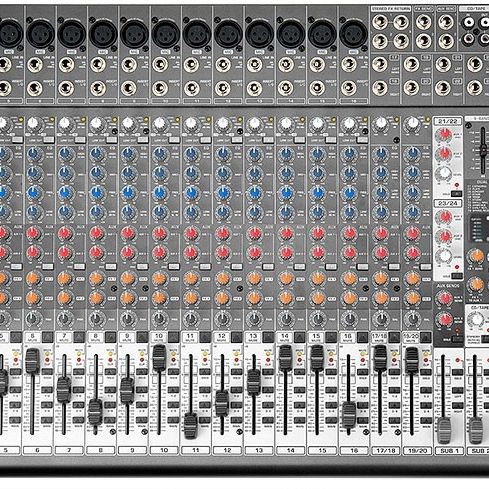The width and height of the screenshot is (489, 489).
Task: Click the white level knob under 21/22
Action: click(445, 173)
